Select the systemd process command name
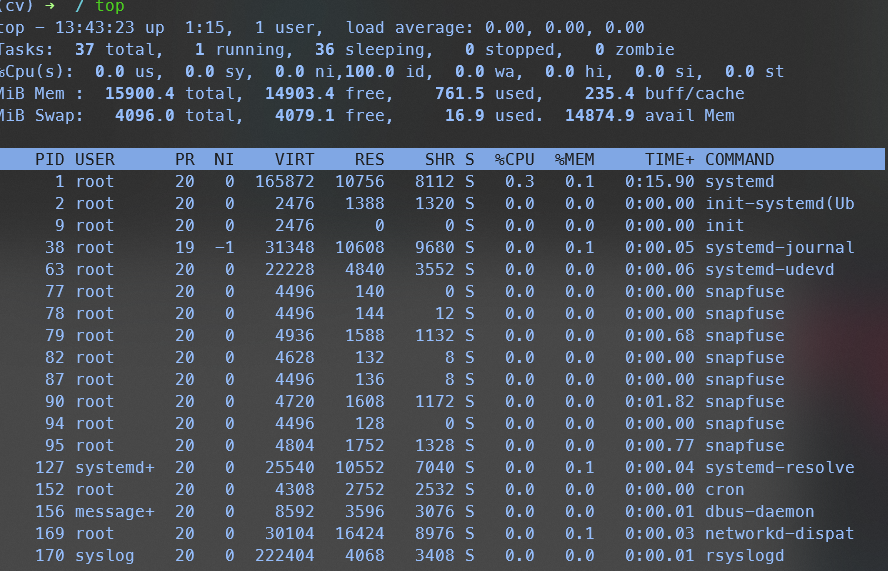Viewport: 888px width, 571px height. (740, 182)
